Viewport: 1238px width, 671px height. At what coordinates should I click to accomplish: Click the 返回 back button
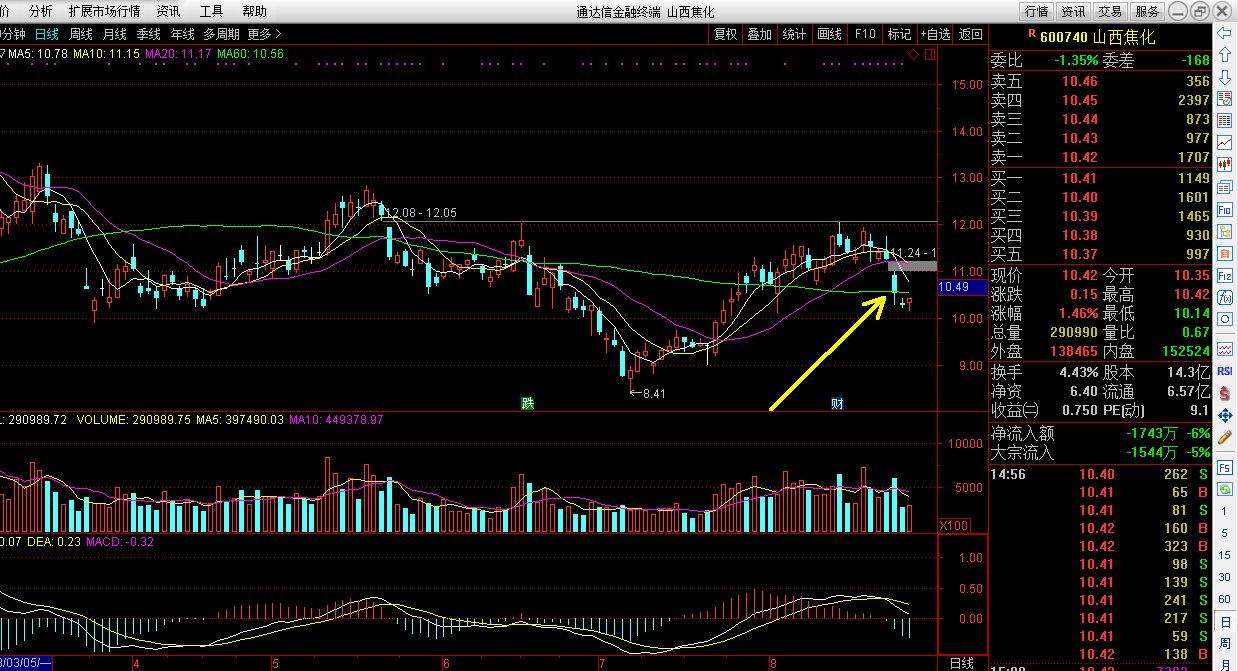click(x=970, y=34)
